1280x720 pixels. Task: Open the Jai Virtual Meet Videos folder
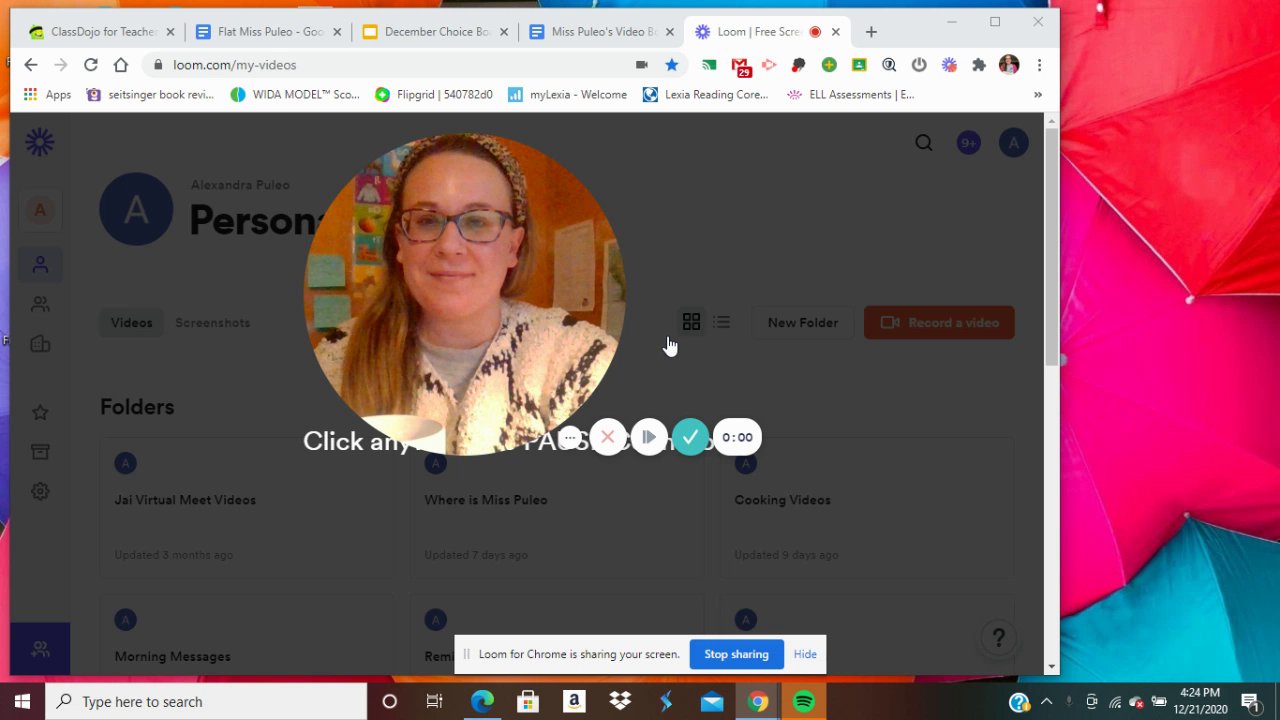[247, 507]
